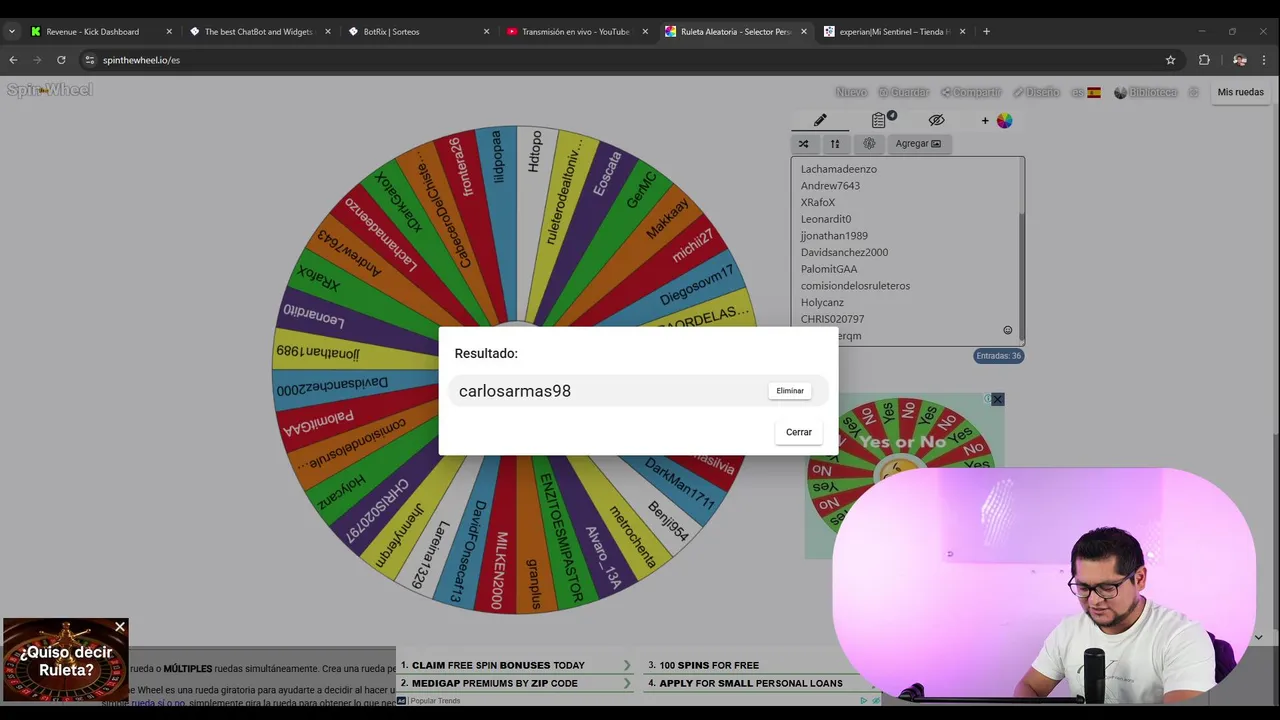Select the pencil edit entries tab
The image size is (1280, 720).
pos(820,120)
